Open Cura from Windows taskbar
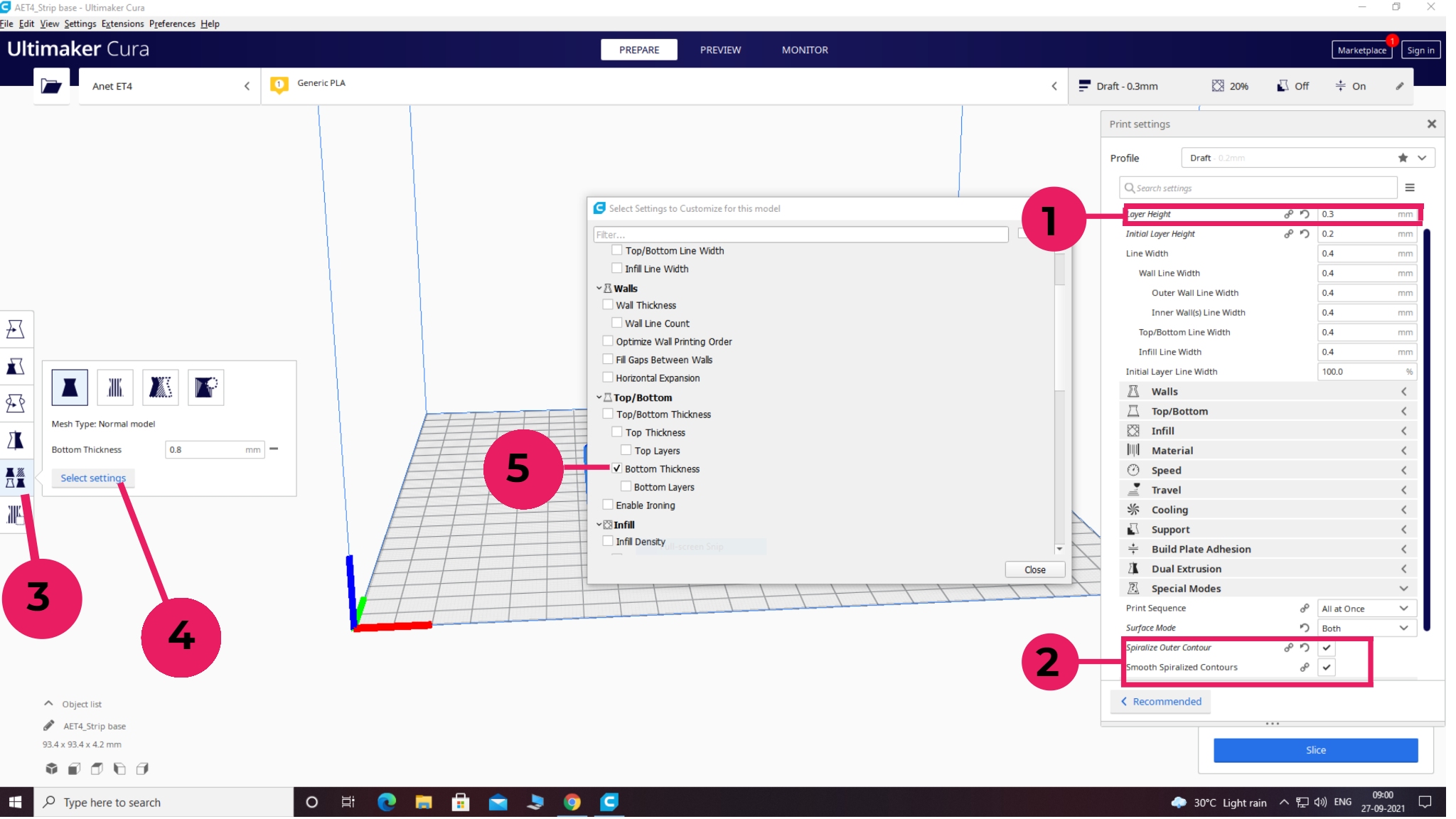The image size is (1456, 819). click(x=609, y=802)
